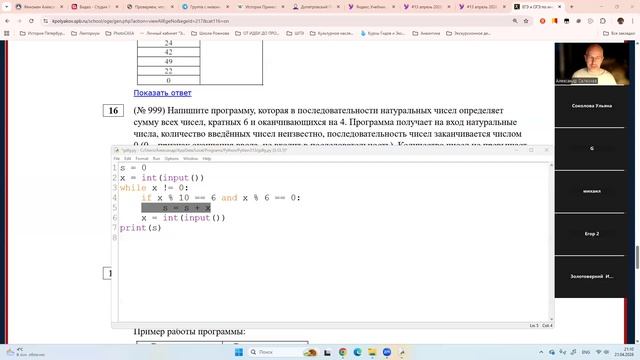Click the kpolyakov address bar URL
Screen dimensions: 640x360
140,21
